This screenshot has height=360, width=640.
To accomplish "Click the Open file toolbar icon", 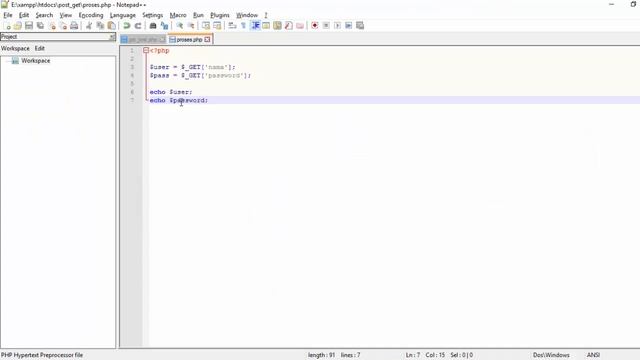I will [x=18, y=26].
